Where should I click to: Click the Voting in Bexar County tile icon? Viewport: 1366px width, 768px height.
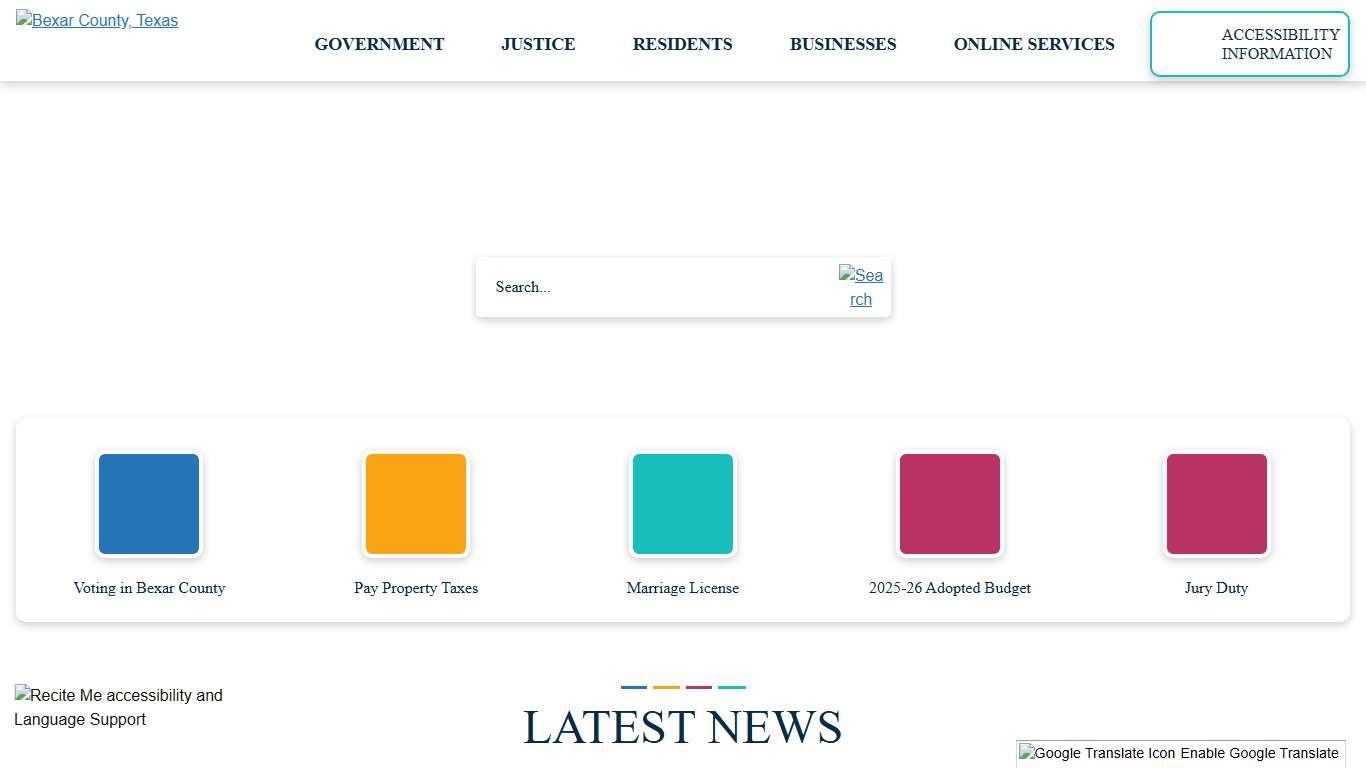(148, 503)
